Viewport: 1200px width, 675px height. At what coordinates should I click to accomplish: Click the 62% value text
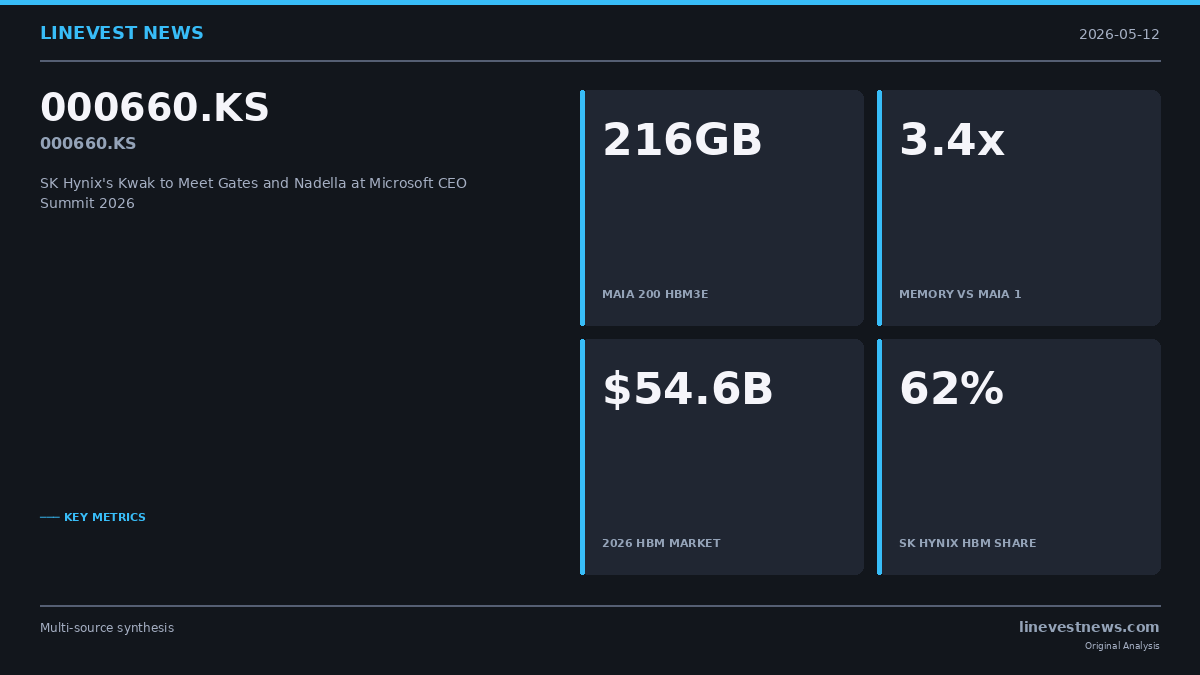click(951, 390)
